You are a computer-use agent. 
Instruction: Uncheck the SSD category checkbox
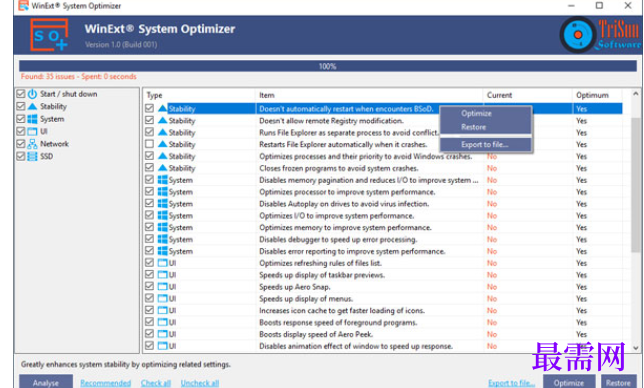click(x=21, y=156)
